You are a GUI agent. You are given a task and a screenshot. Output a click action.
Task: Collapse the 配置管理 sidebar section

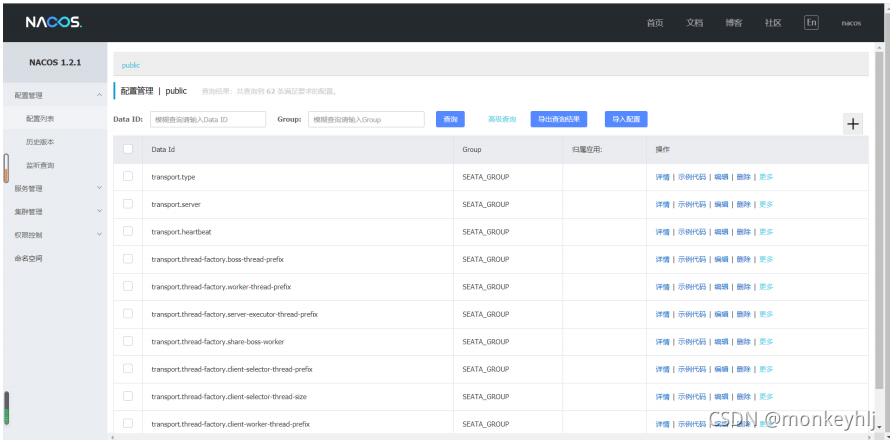tap(55, 95)
